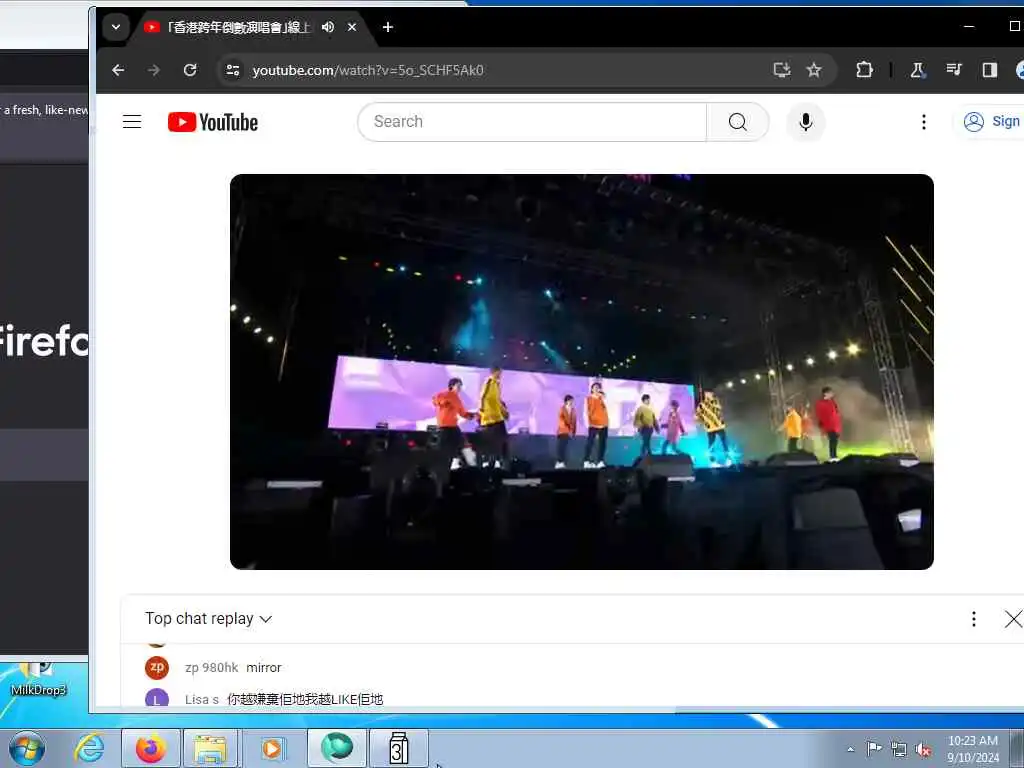The height and width of the screenshot is (768, 1024).
Task: Click the network tray icon
Action: click(x=899, y=749)
